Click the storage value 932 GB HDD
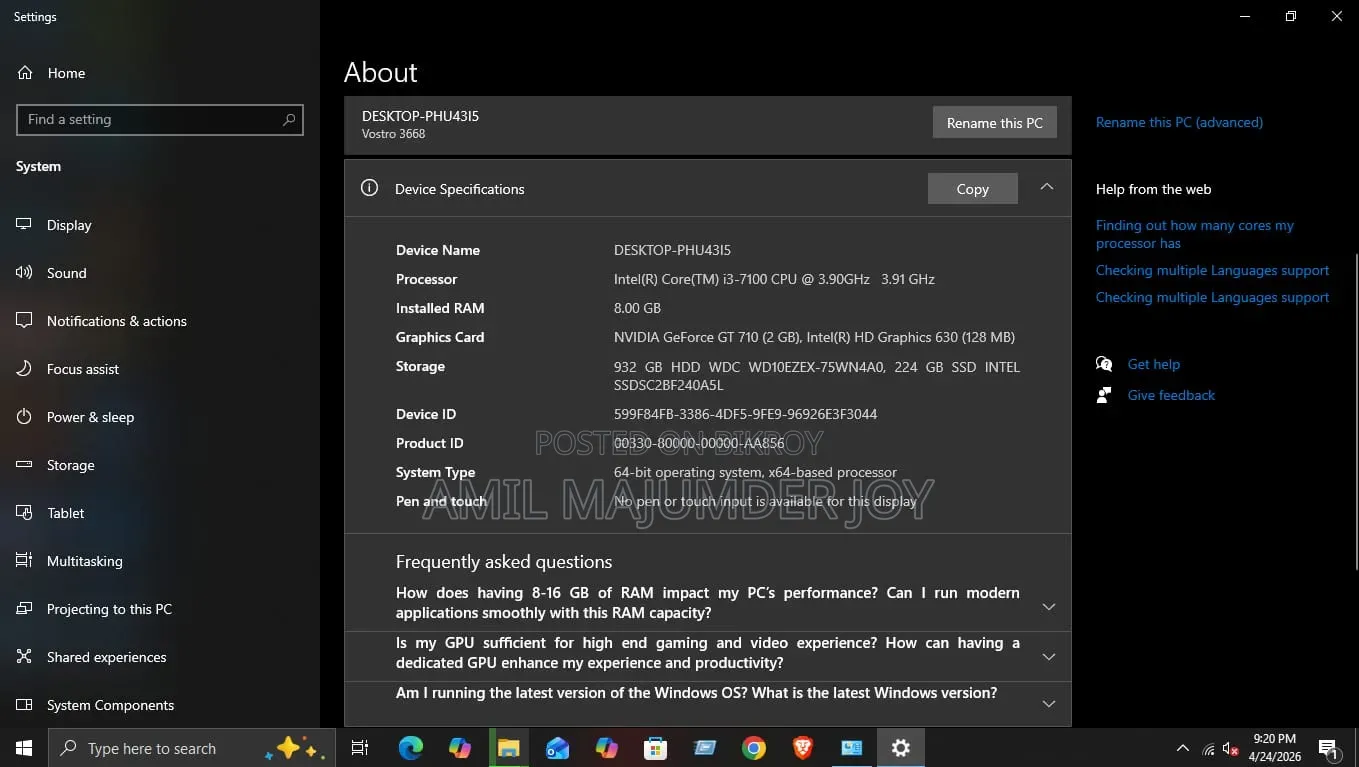Screen dimensions: 1359x767 coord(817,376)
